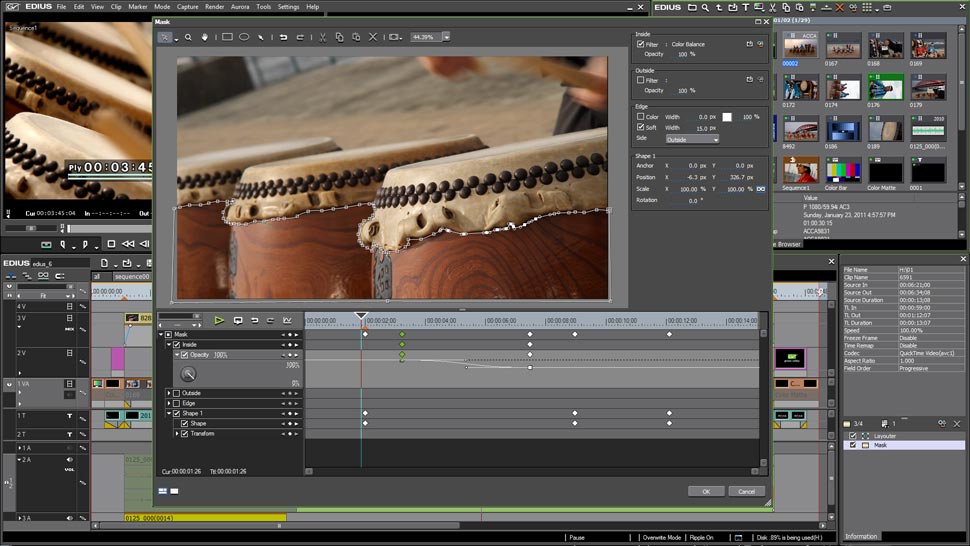
Task: Click the Cancel button in Mask dialog
Action: pyautogui.click(x=747, y=492)
